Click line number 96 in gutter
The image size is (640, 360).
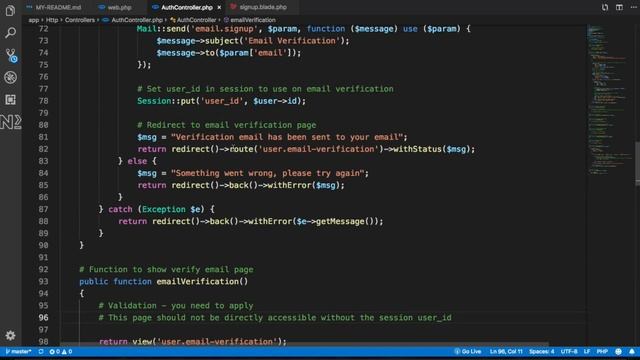[43, 318]
